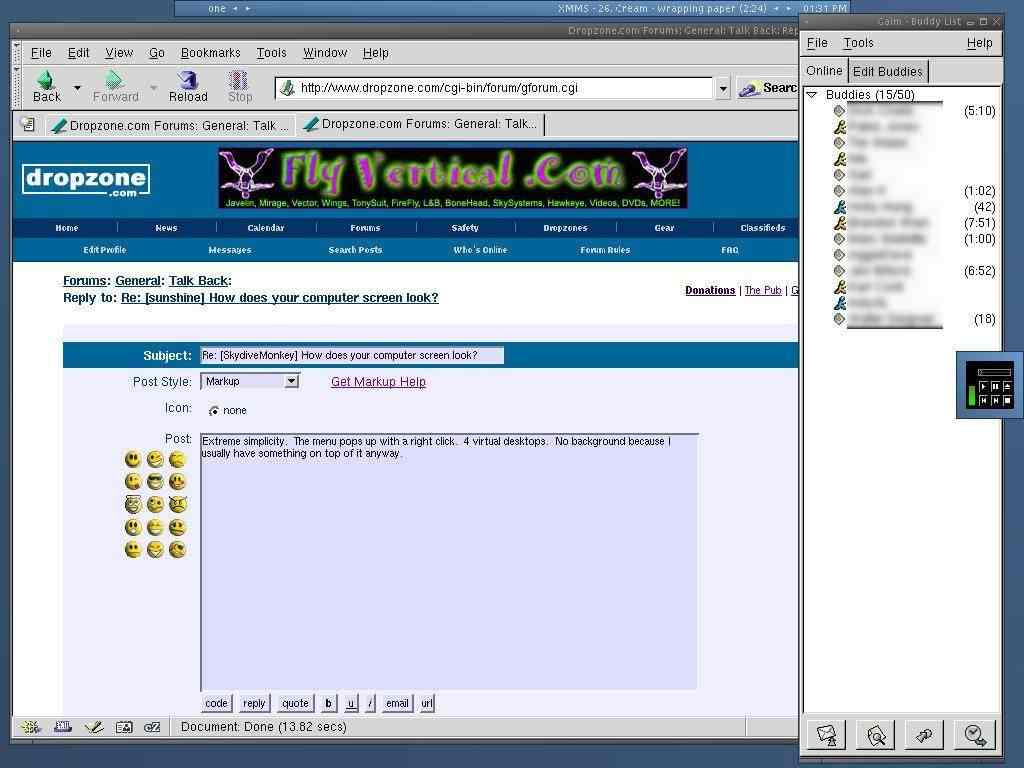Open the URL bar history dropdown arrow
Image resolution: width=1024 pixels, height=768 pixels.
pyautogui.click(x=722, y=88)
